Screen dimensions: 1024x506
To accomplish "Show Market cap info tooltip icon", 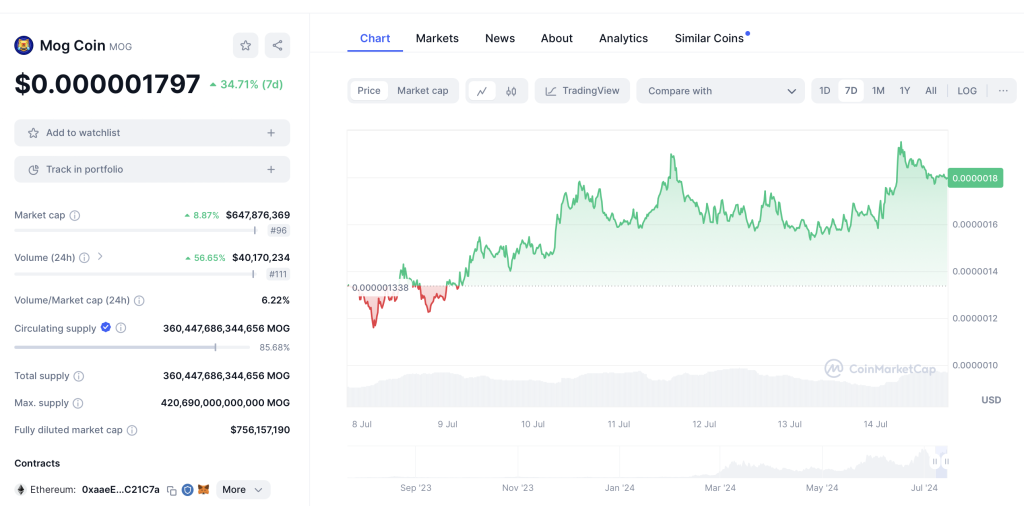I will [74, 215].
